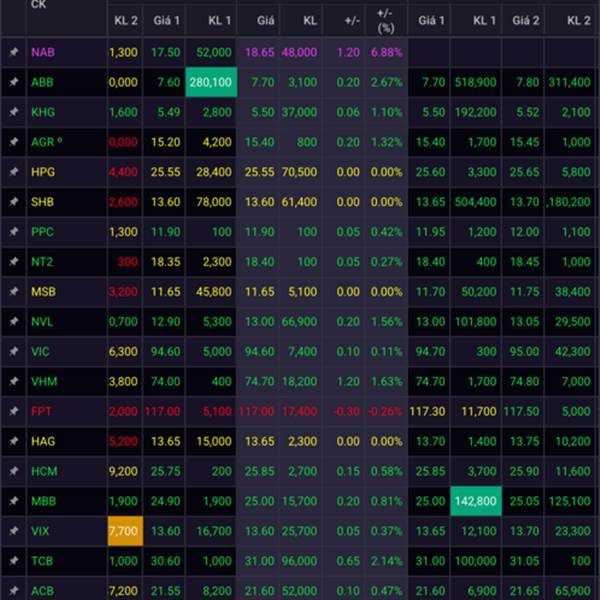Toggle the VIX pin icon
The height and width of the screenshot is (600, 600).
pos(14,531)
